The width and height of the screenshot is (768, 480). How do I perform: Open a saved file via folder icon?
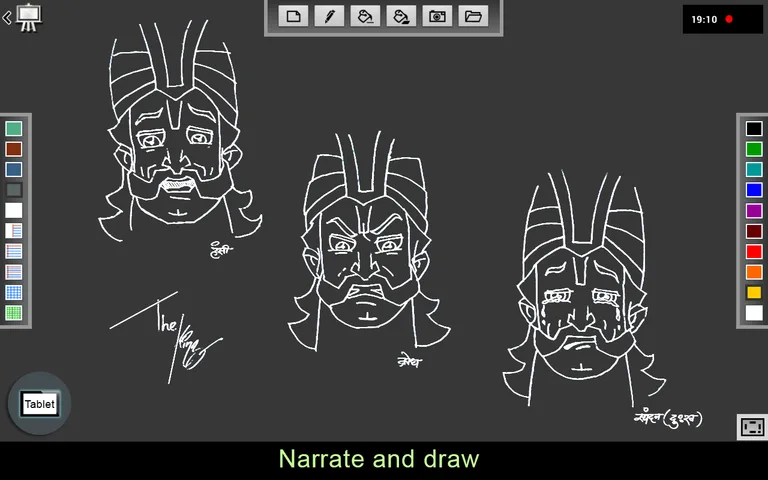click(473, 17)
